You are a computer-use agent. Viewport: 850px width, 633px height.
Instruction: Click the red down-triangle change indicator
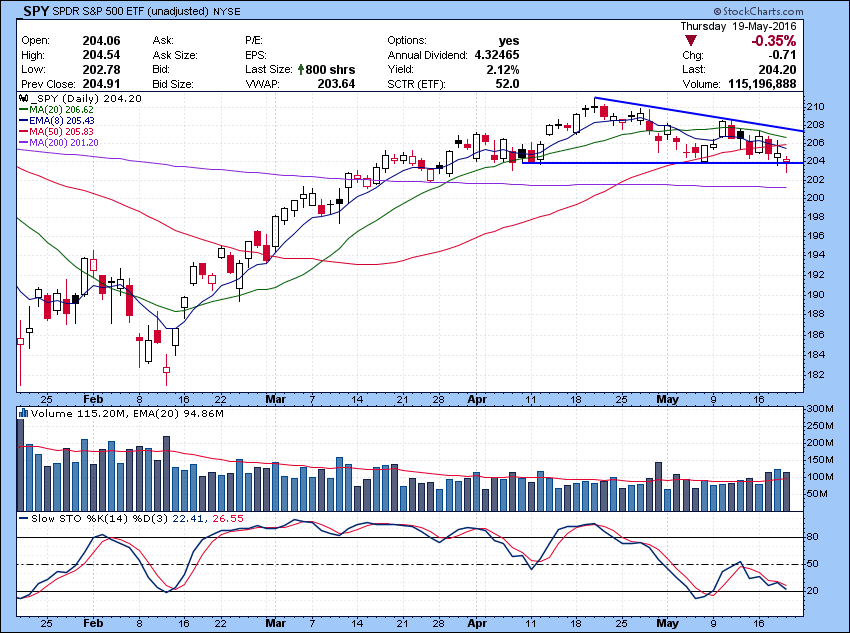[691, 41]
